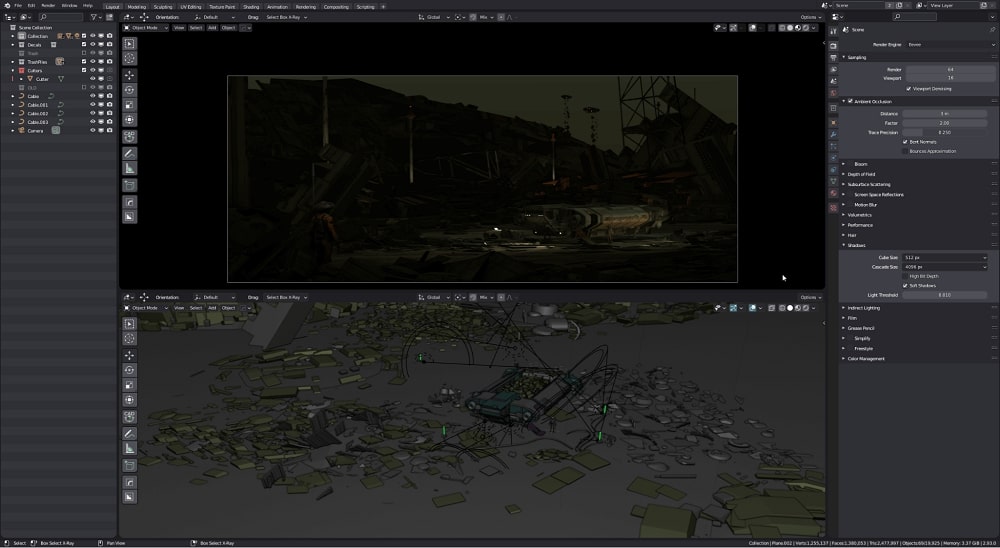Adjust the Trace Precision slider

(x=945, y=132)
